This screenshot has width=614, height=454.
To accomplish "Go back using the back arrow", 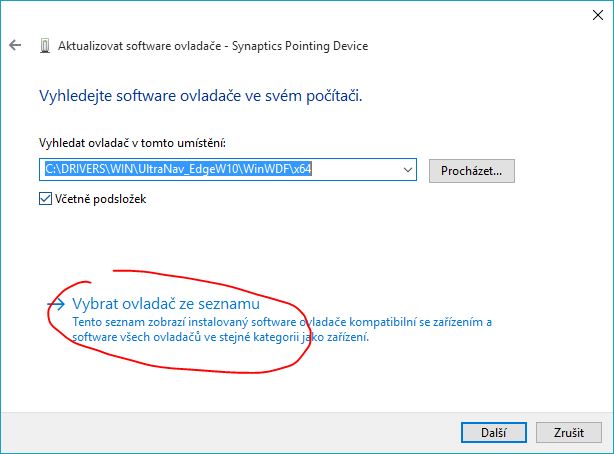I will [x=15, y=46].
